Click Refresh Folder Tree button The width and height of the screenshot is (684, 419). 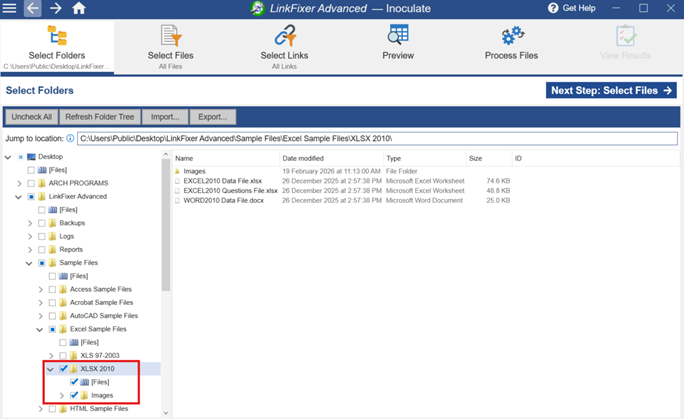(x=99, y=117)
